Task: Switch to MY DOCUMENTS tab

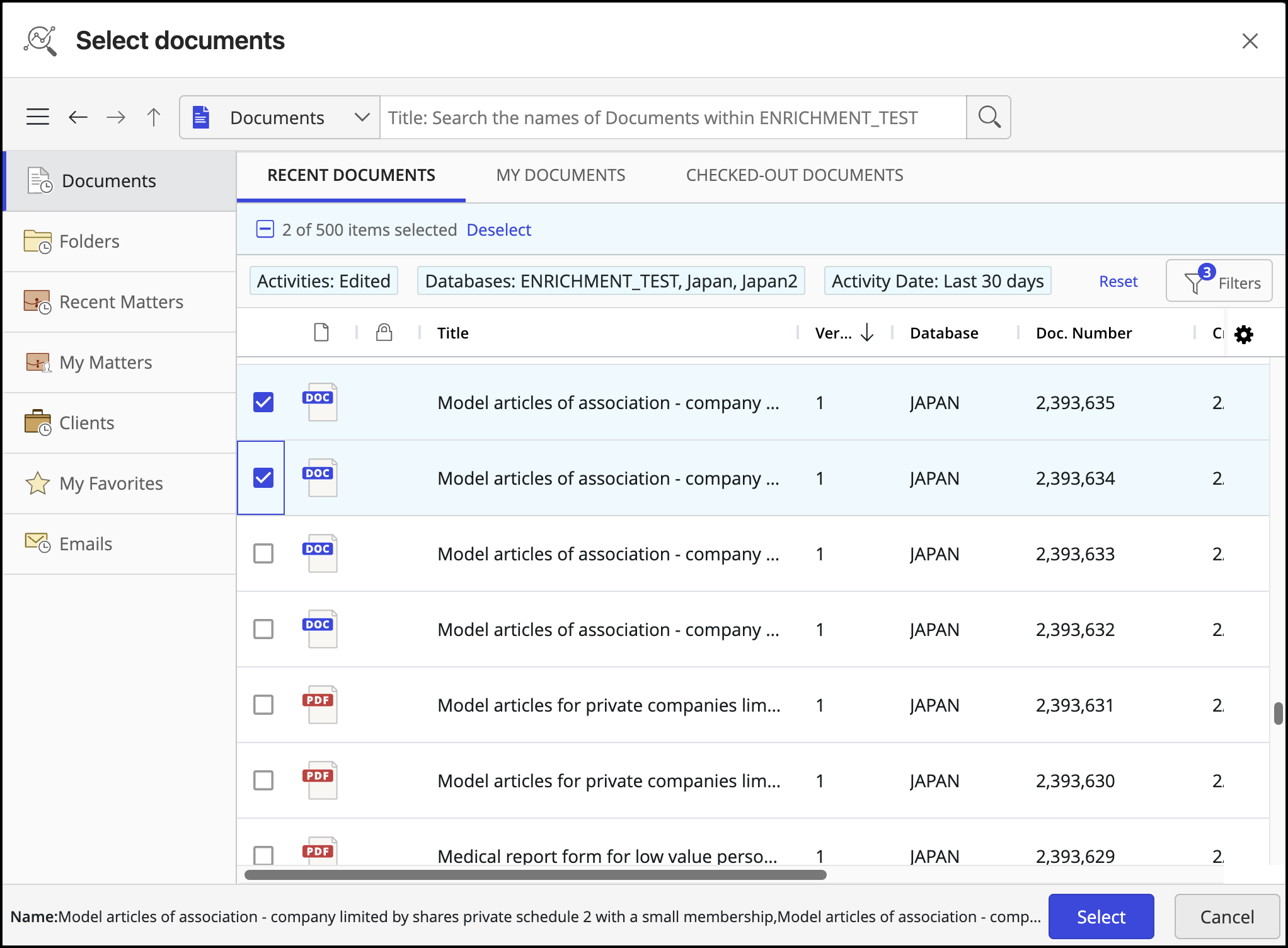Action: (560, 175)
